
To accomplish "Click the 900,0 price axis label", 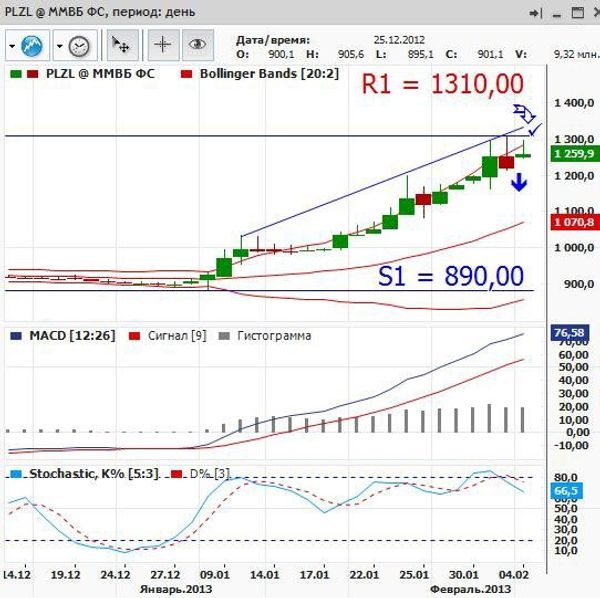I will click(579, 284).
